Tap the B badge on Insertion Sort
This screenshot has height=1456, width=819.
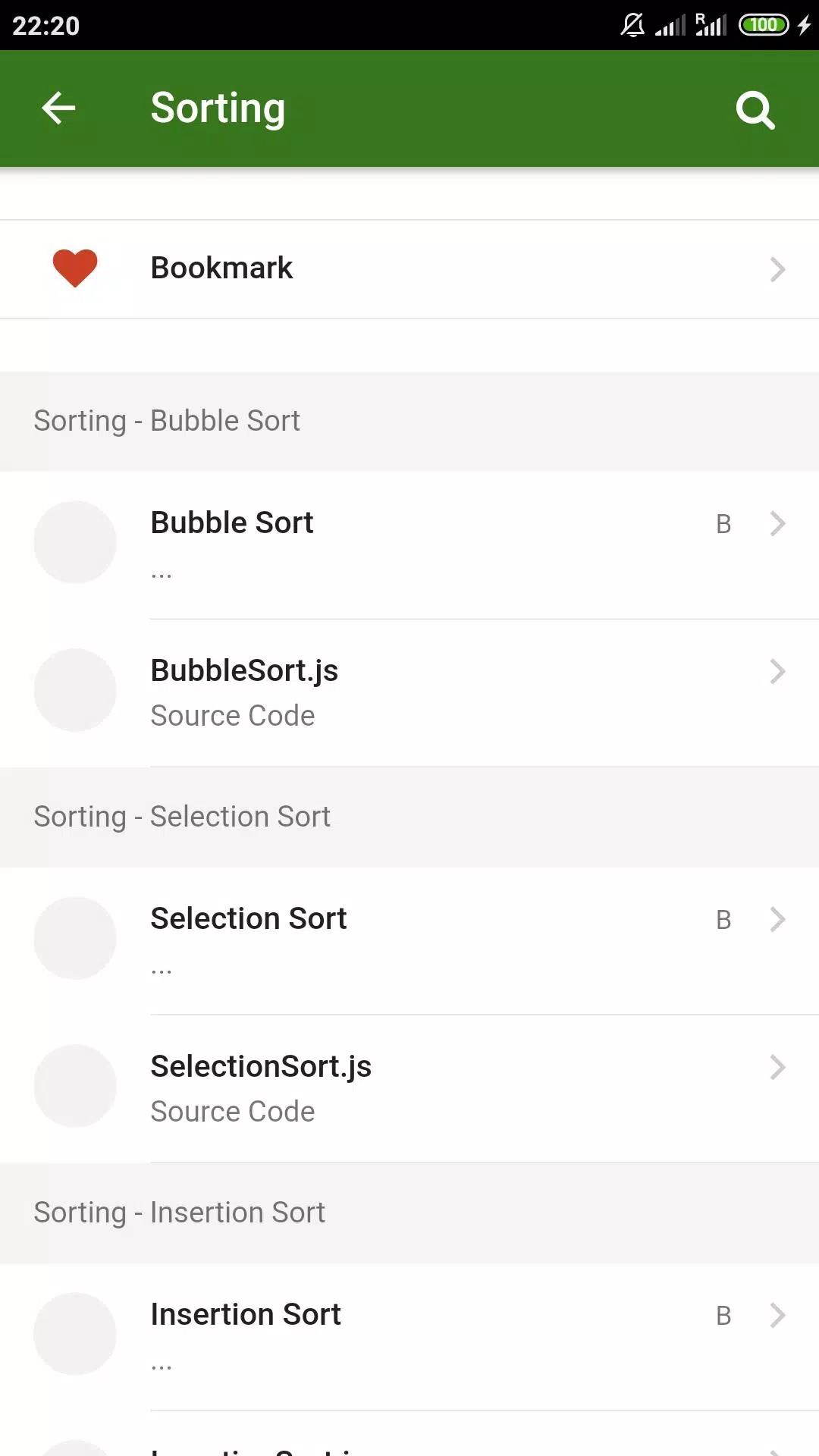tap(723, 1316)
